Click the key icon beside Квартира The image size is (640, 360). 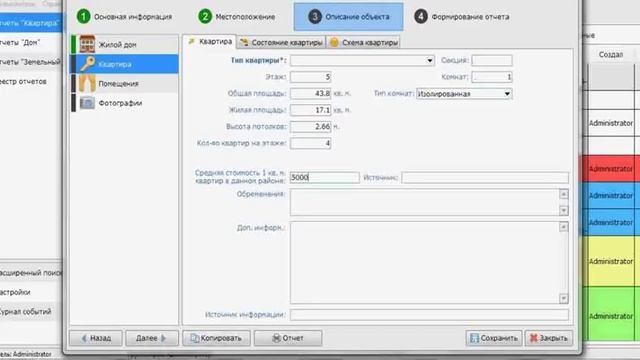(x=87, y=64)
